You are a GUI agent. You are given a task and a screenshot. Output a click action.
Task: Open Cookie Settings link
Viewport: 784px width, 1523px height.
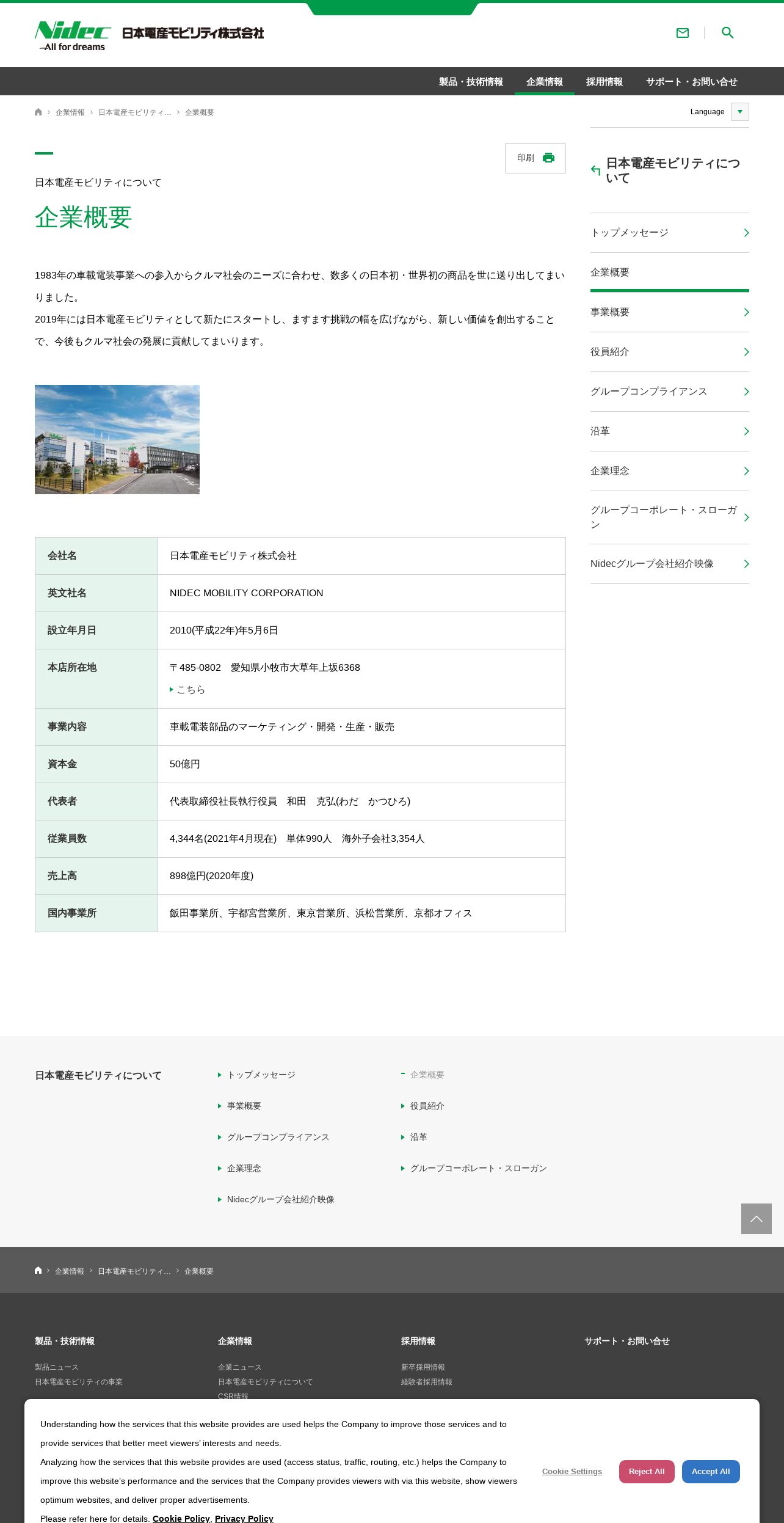click(572, 1472)
